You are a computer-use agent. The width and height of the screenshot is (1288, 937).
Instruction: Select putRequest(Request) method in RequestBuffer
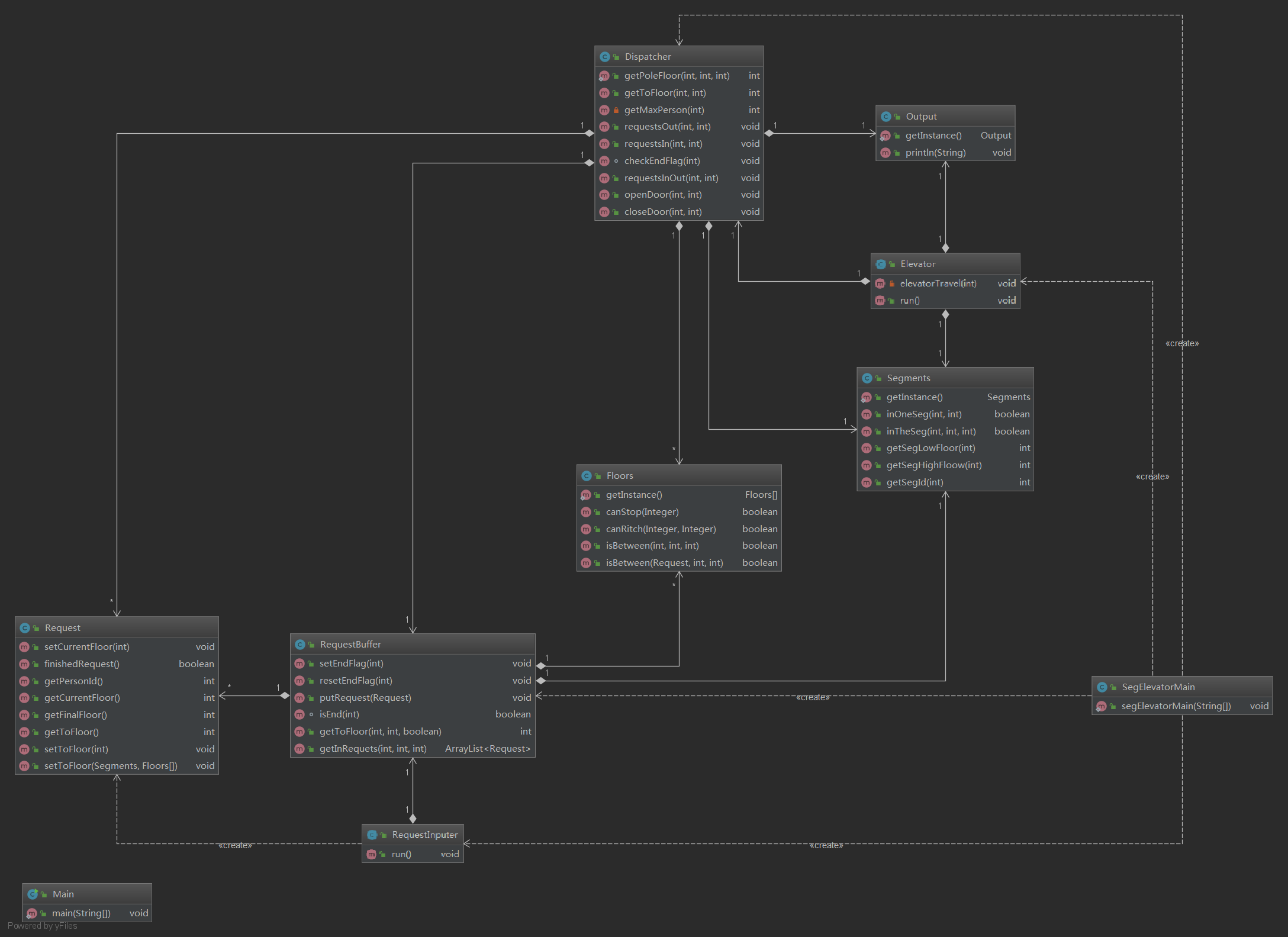click(365, 697)
